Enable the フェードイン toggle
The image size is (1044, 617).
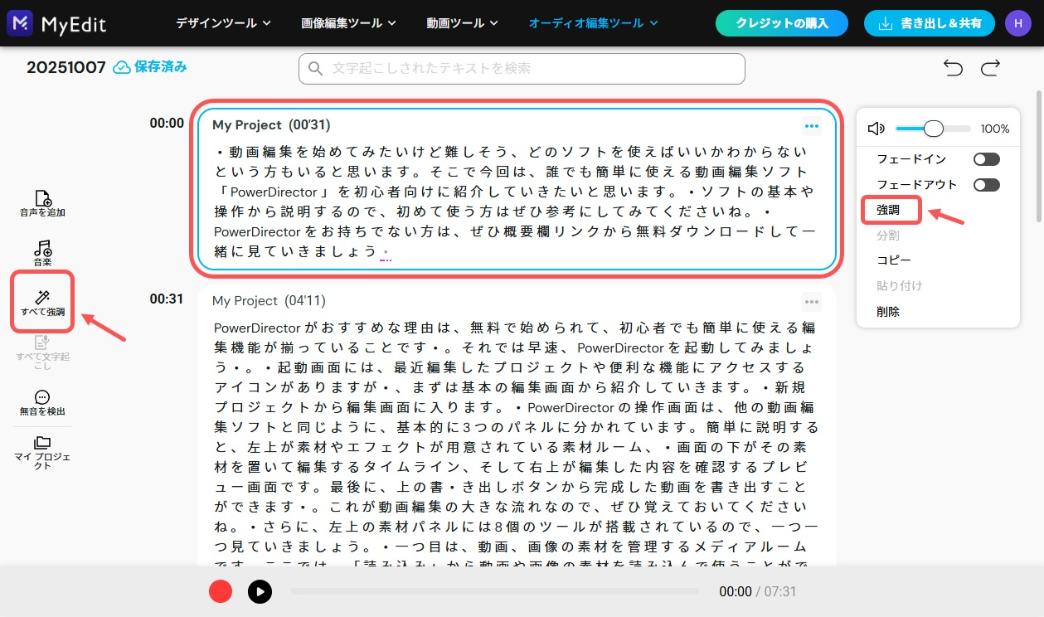click(x=986, y=158)
